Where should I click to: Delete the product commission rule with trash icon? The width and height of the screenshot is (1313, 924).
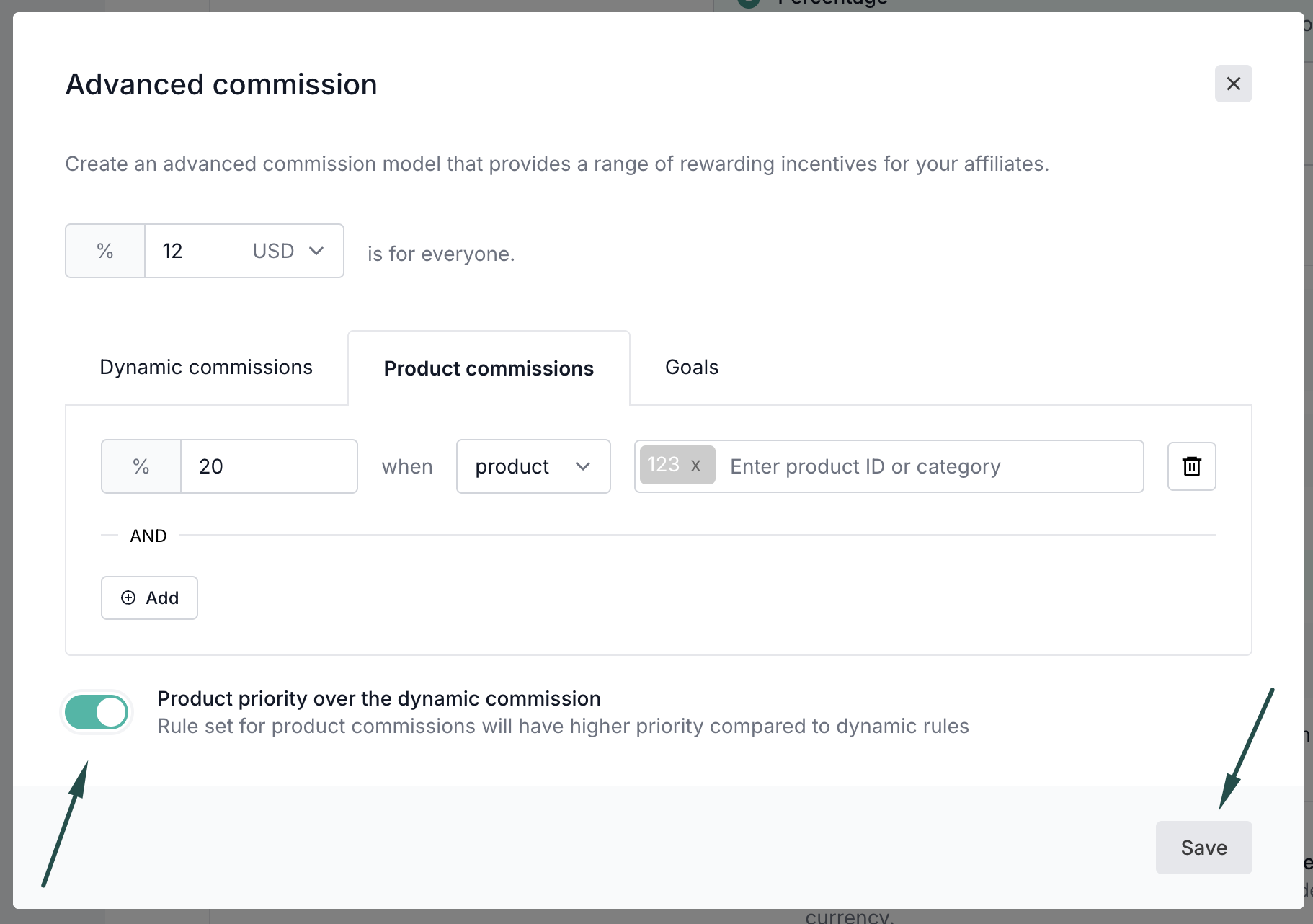[x=1191, y=466]
